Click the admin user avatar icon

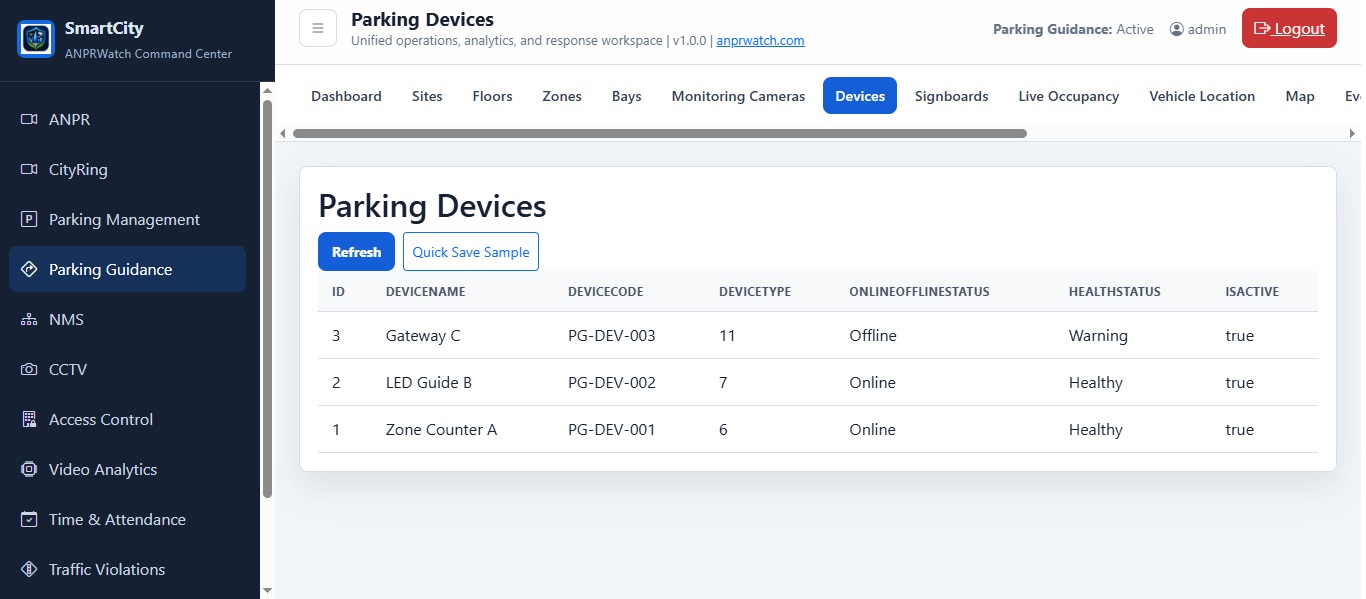tap(1177, 29)
